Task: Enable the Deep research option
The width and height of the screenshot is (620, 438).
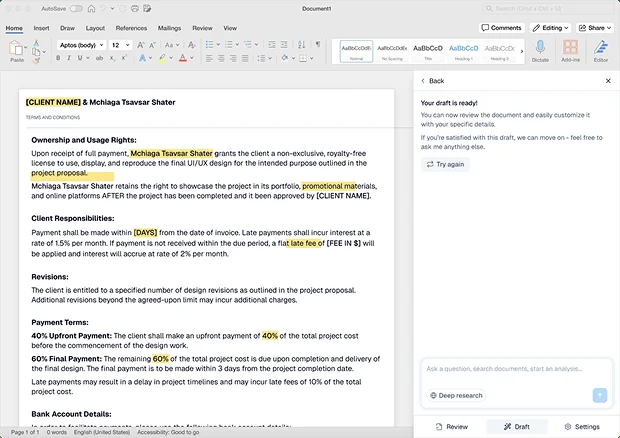Action: coord(455,395)
